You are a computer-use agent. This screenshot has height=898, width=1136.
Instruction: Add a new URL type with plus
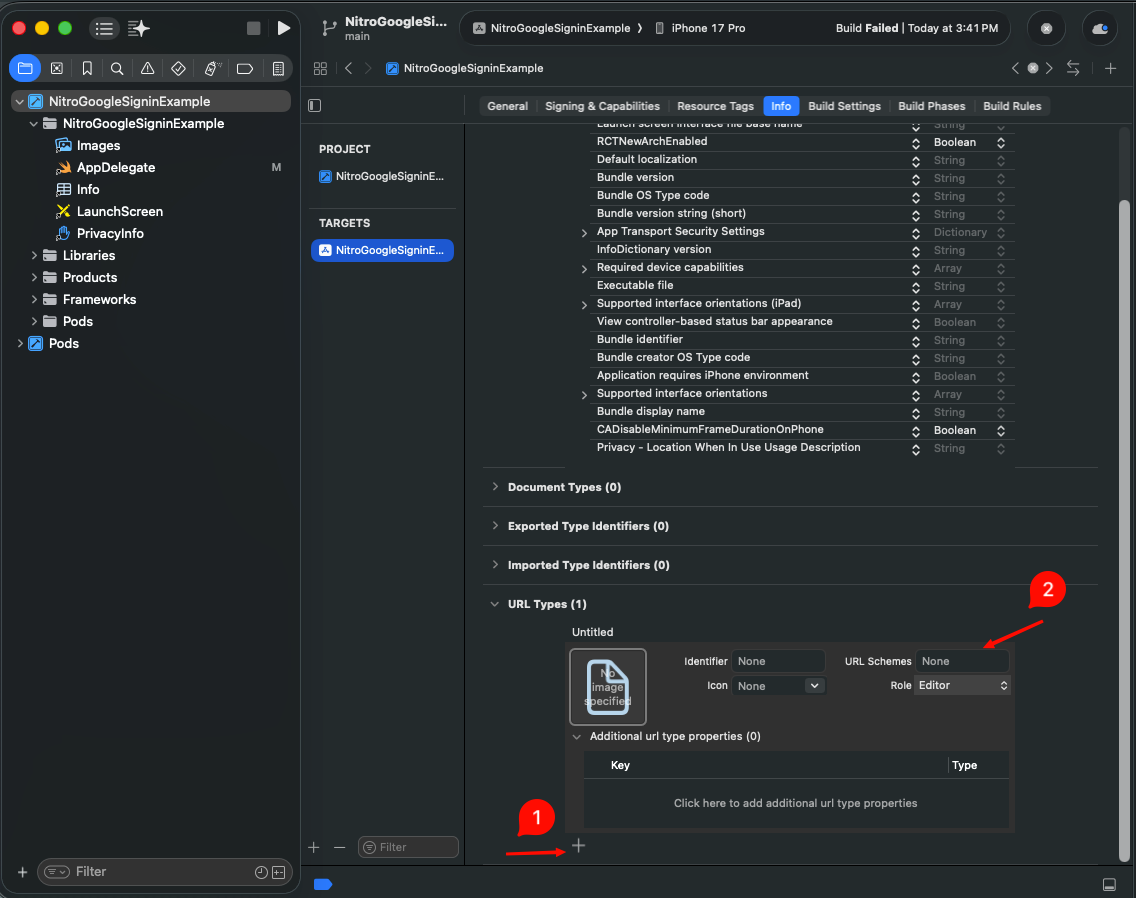(578, 845)
